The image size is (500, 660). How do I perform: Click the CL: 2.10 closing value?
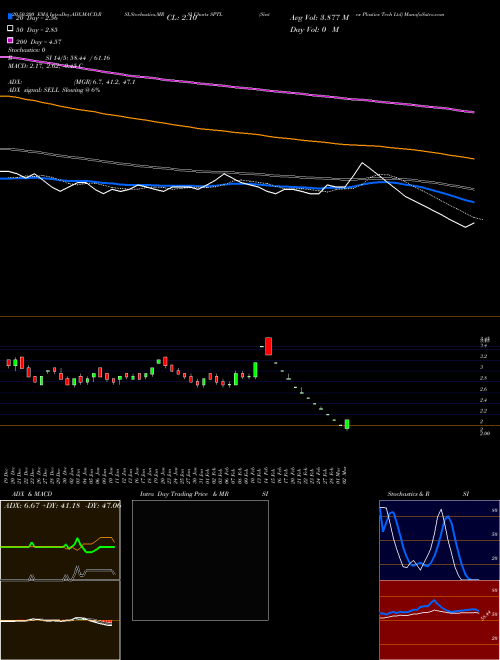coord(182,18)
